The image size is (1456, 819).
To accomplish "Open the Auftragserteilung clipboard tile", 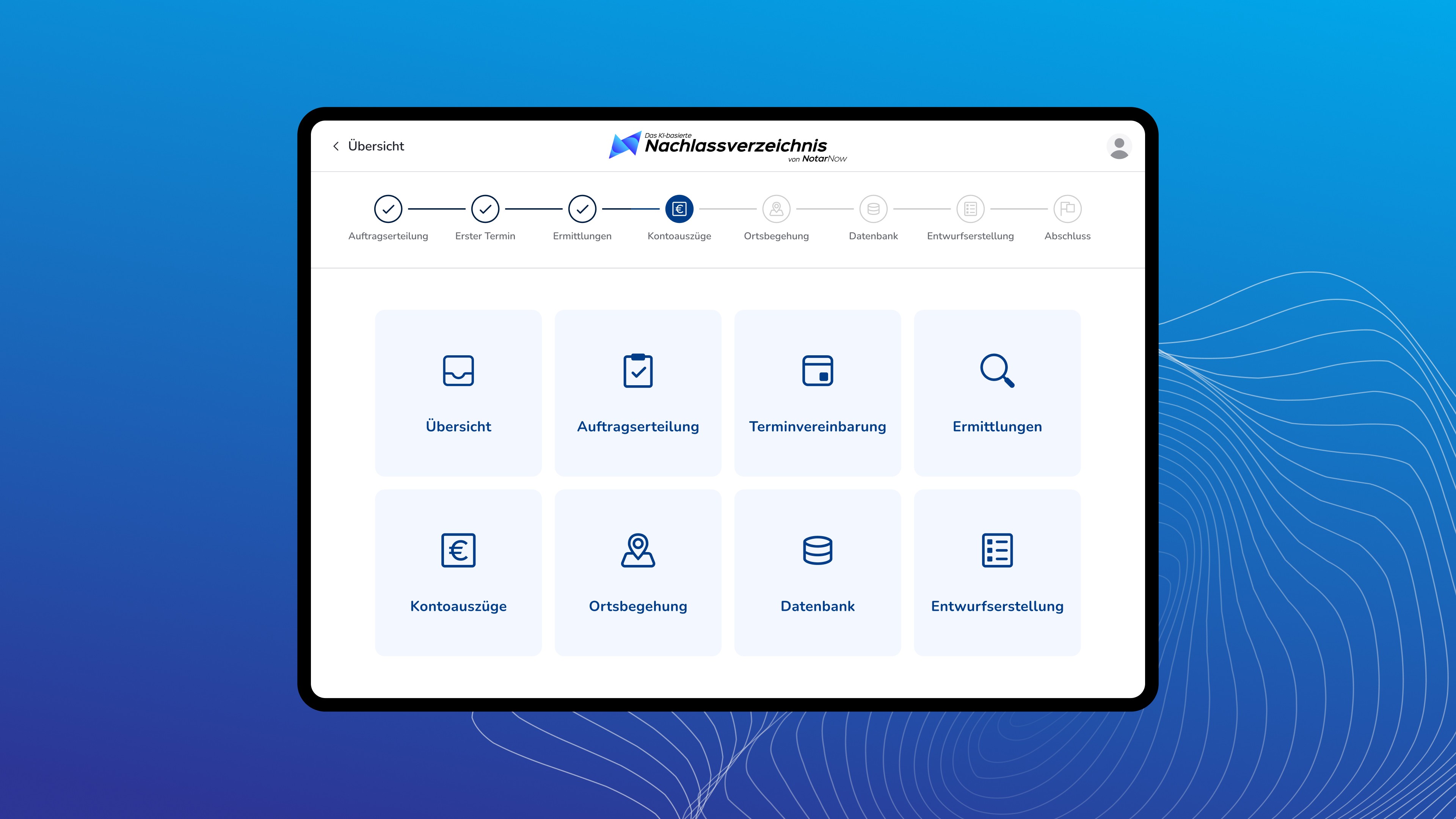I will (637, 393).
